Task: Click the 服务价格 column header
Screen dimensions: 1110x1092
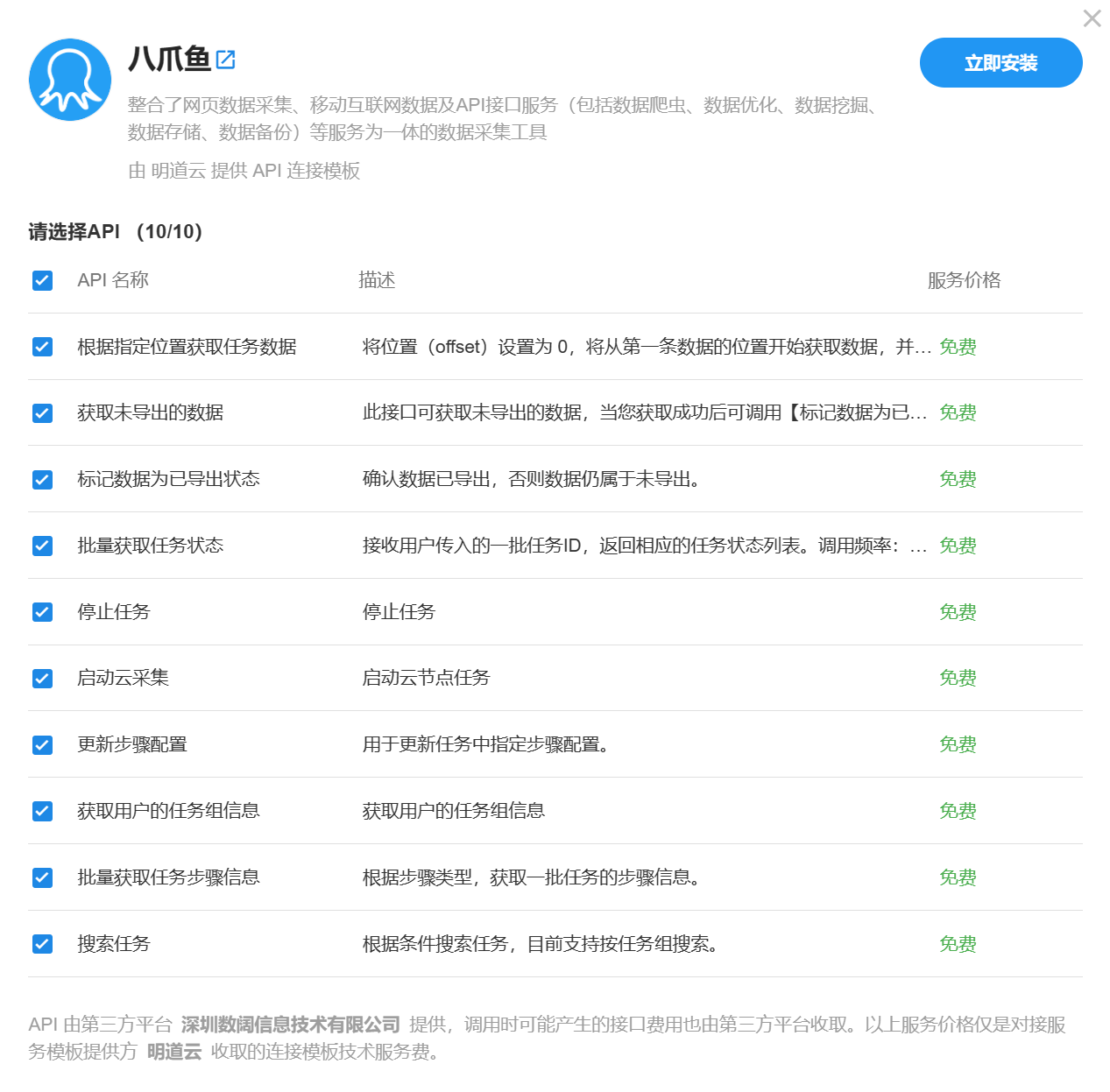Action: pyautogui.click(x=964, y=280)
